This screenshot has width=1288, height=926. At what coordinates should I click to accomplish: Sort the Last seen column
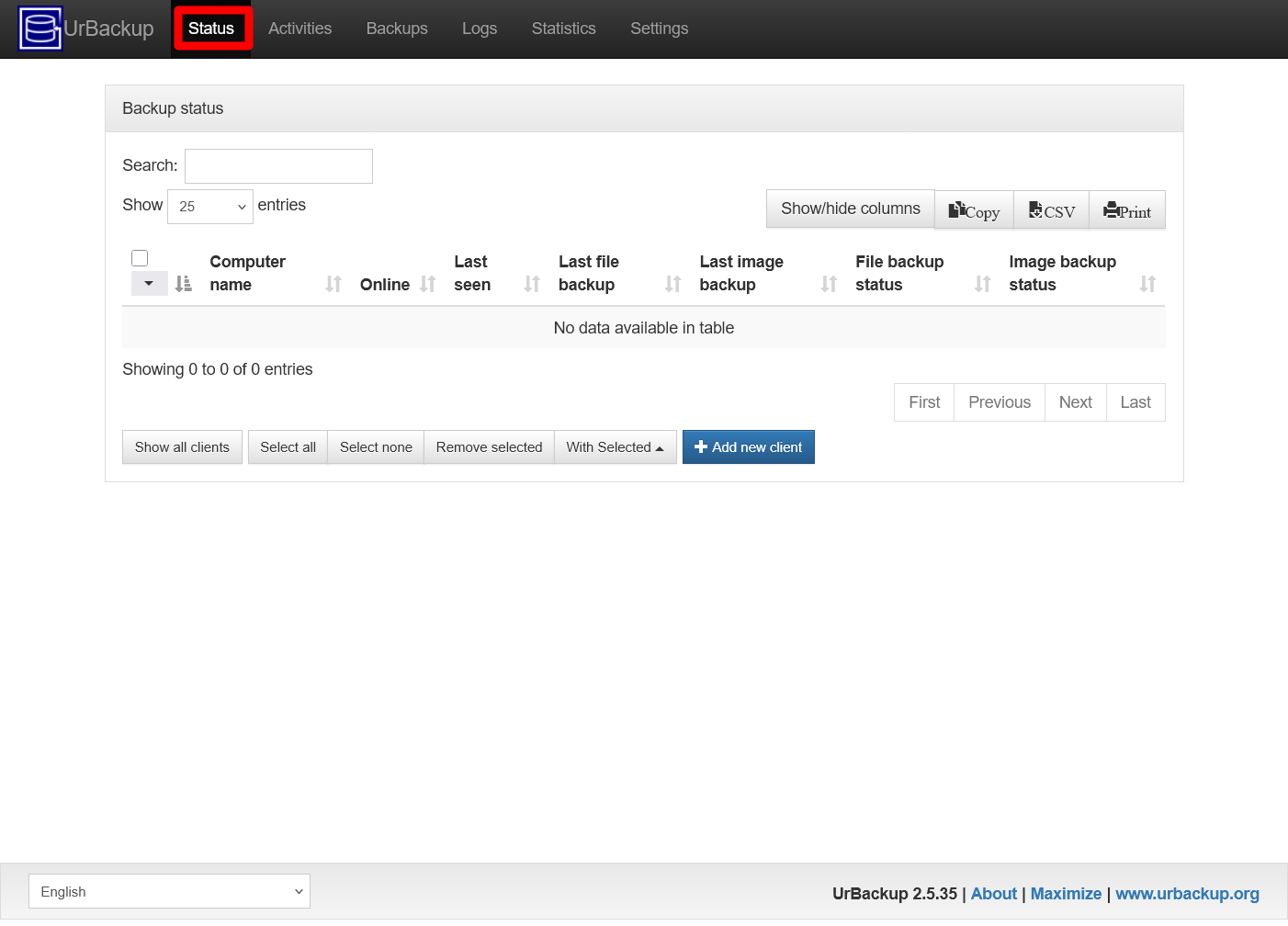click(530, 284)
